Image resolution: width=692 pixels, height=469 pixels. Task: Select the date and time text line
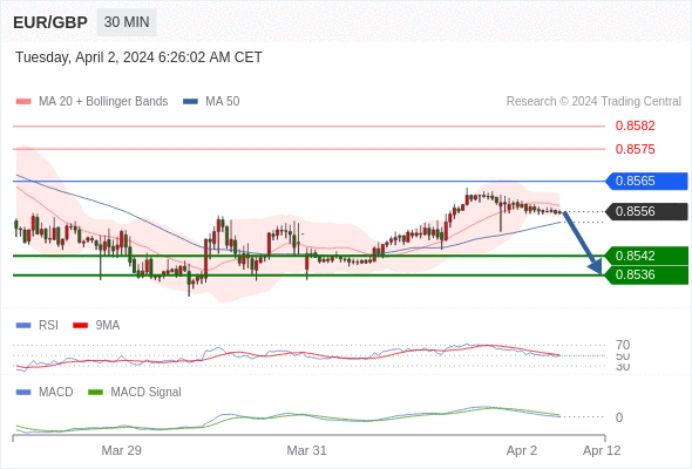point(139,57)
